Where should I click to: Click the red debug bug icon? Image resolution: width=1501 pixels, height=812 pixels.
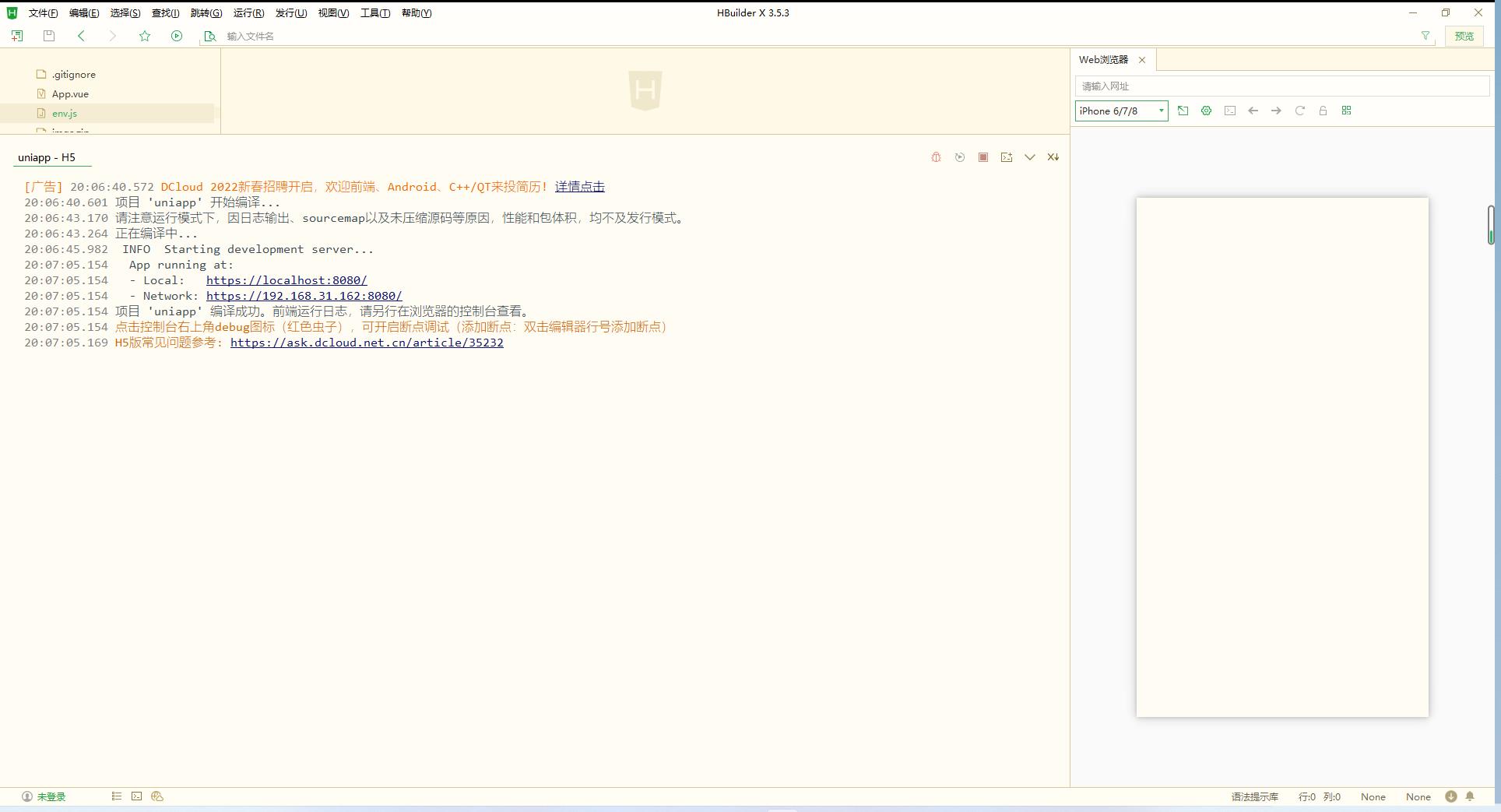936,157
